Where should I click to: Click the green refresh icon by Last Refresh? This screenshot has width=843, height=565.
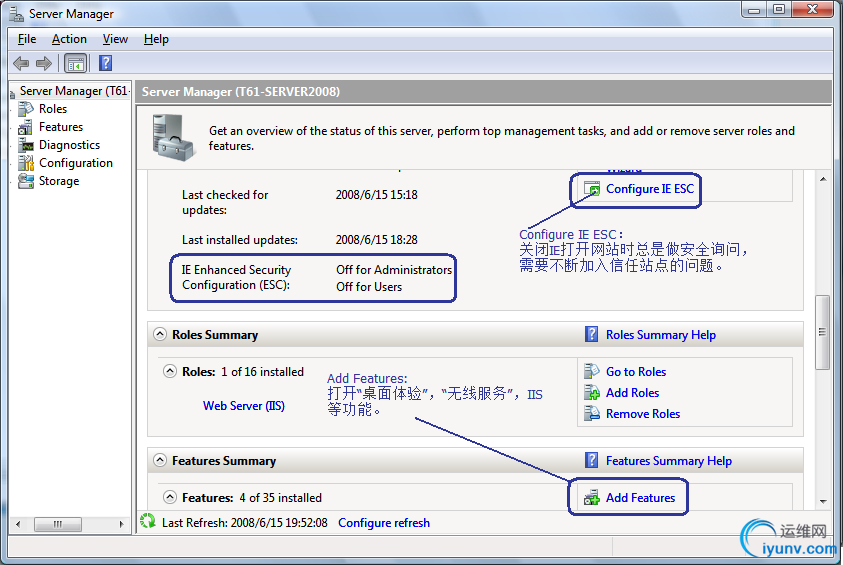[148, 521]
